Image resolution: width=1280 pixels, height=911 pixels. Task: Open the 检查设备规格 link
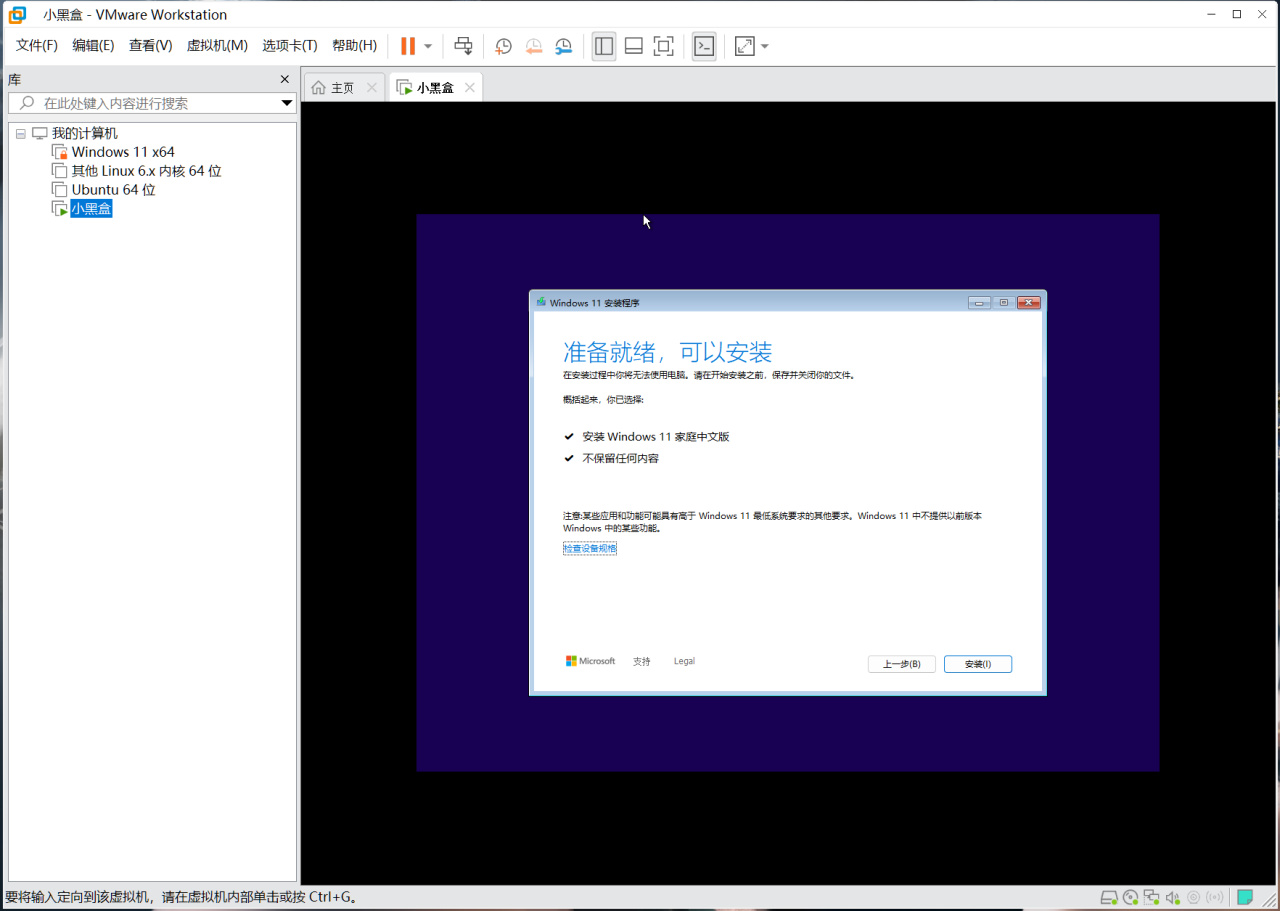pyautogui.click(x=590, y=548)
